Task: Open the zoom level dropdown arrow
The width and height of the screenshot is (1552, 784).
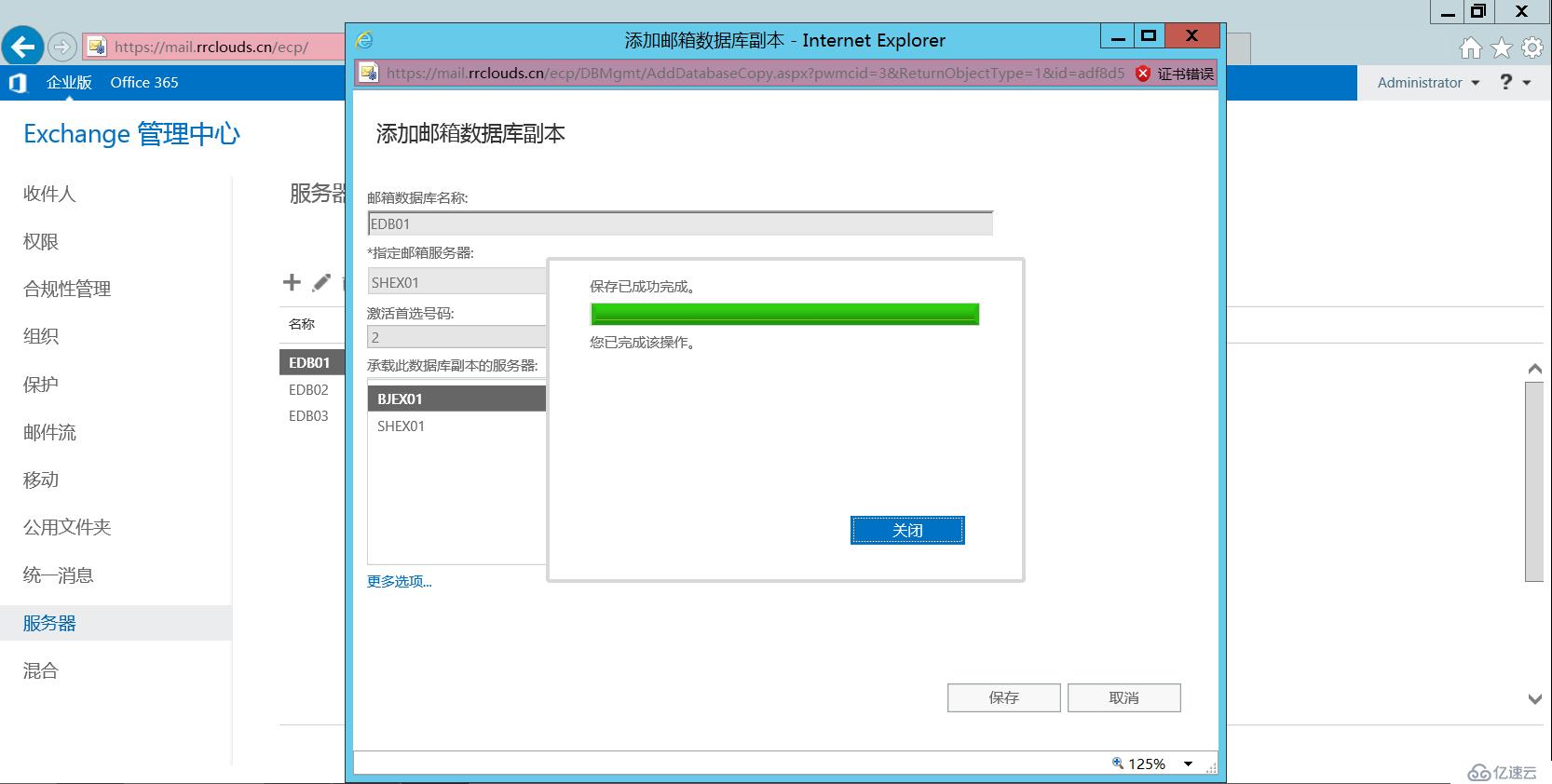Action: point(1188,764)
